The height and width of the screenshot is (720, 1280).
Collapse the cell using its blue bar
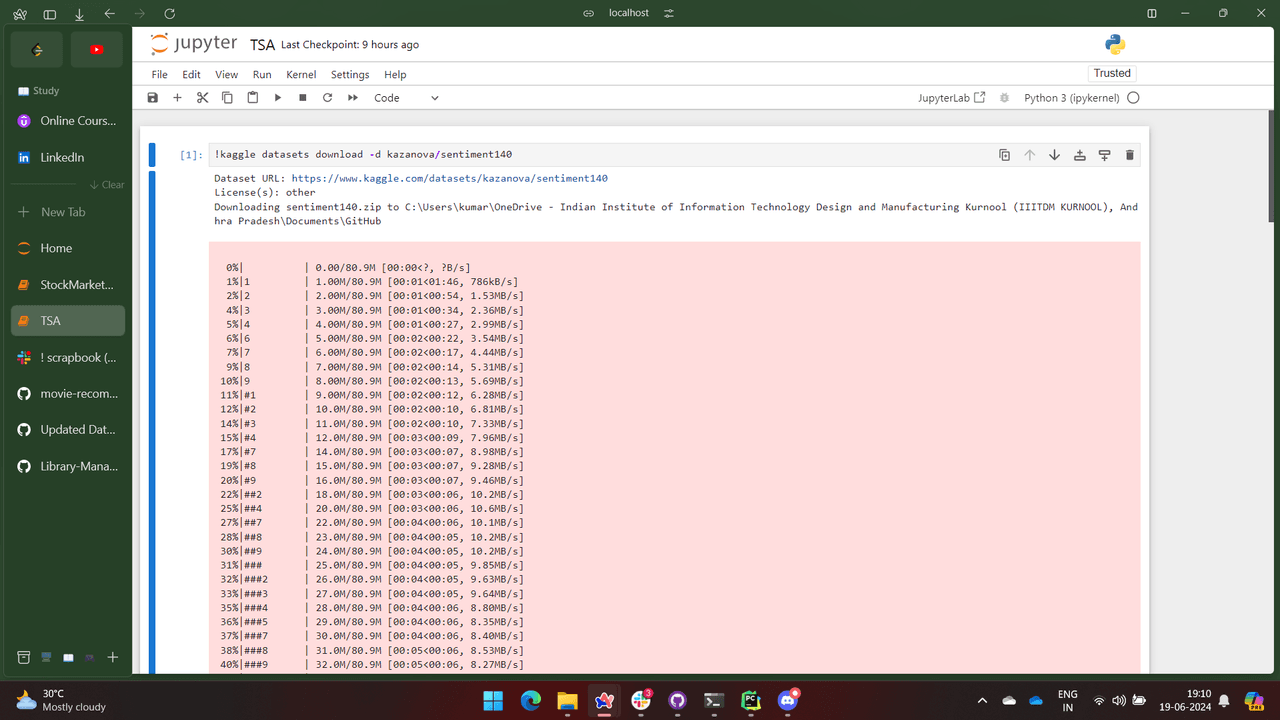click(152, 155)
